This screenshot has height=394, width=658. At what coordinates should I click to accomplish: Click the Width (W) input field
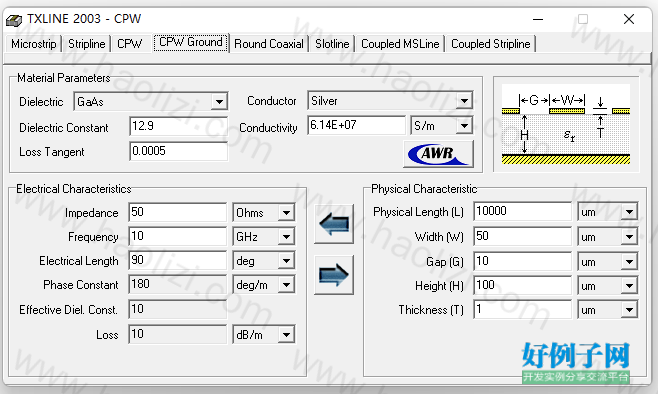tap(522, 236)
